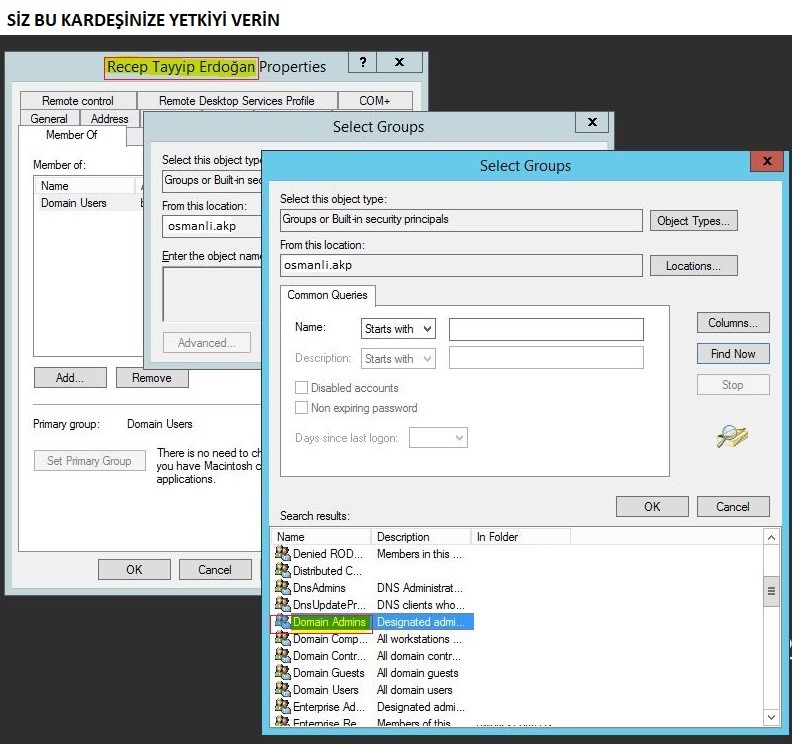Click the Domain Contr... group icon
This screenshot has width=793, height=745.
283,655
